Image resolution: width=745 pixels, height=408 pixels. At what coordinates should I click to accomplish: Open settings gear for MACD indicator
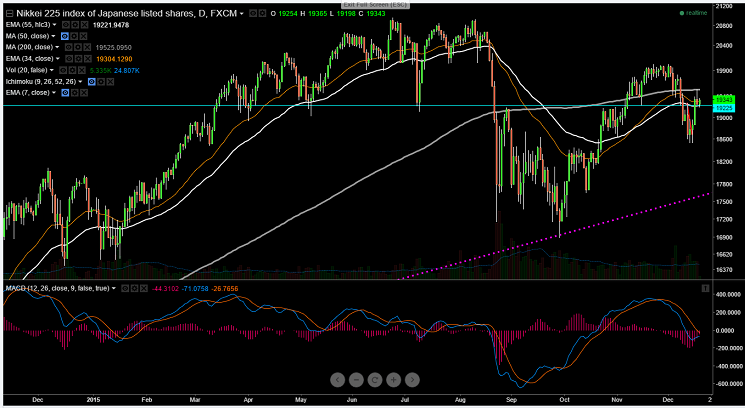point(134,288)
